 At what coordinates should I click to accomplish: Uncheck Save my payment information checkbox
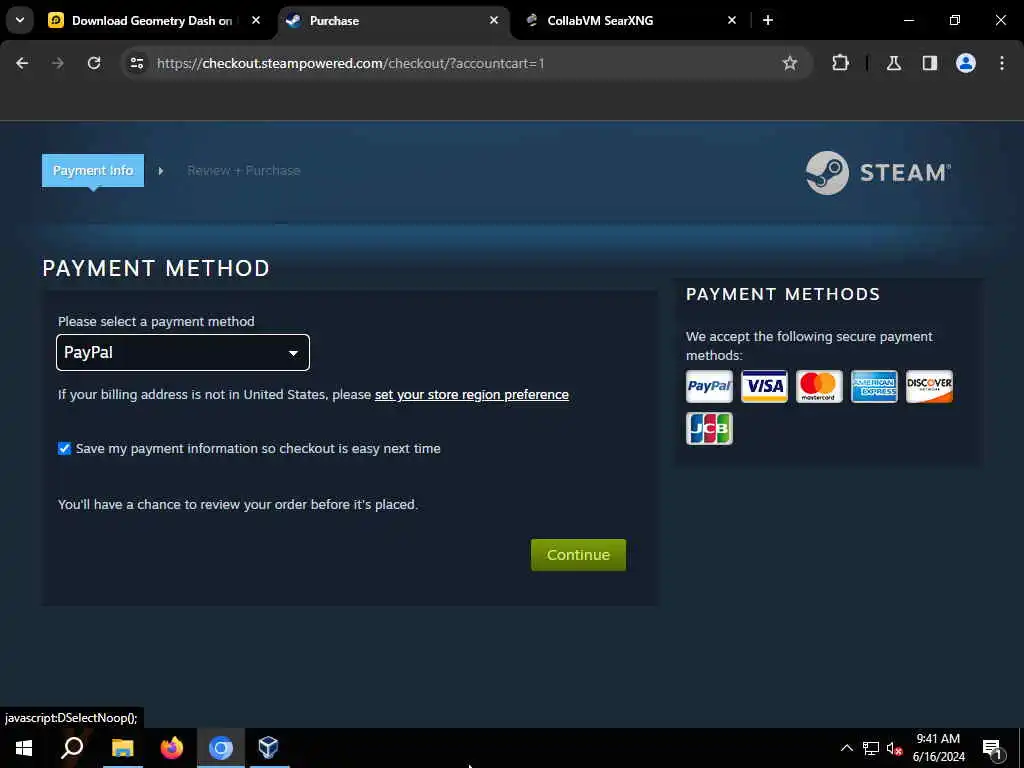(x=64, y=449)
